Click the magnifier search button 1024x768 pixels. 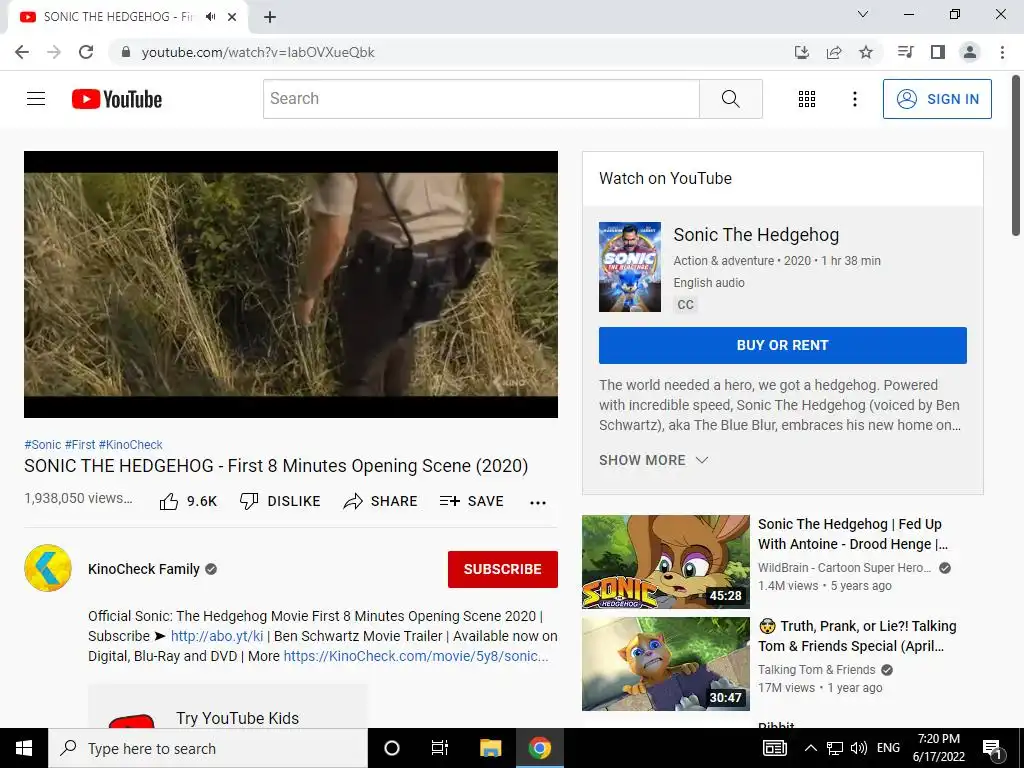731,99
